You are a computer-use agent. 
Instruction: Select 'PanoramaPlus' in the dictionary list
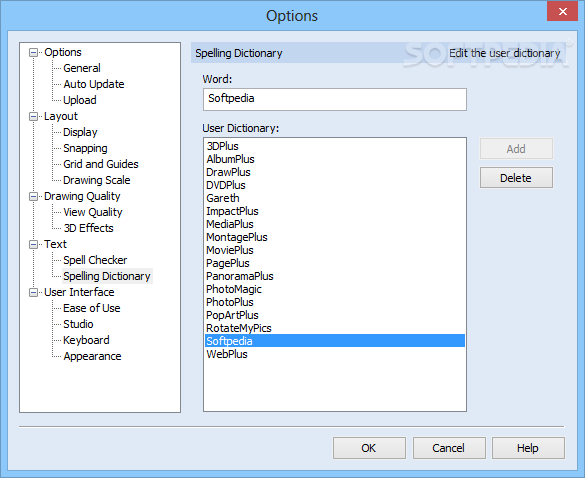click(x=334, y=276)
